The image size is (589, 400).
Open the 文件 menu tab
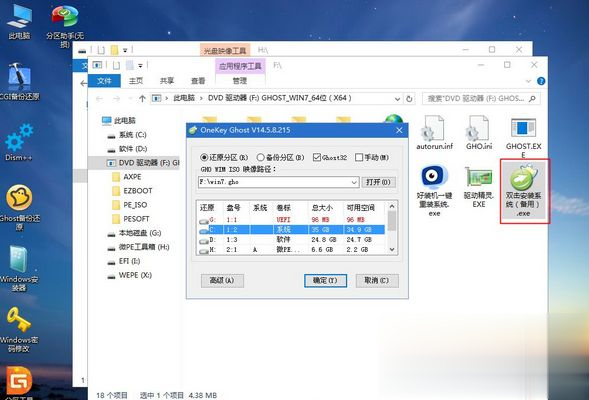104,81
